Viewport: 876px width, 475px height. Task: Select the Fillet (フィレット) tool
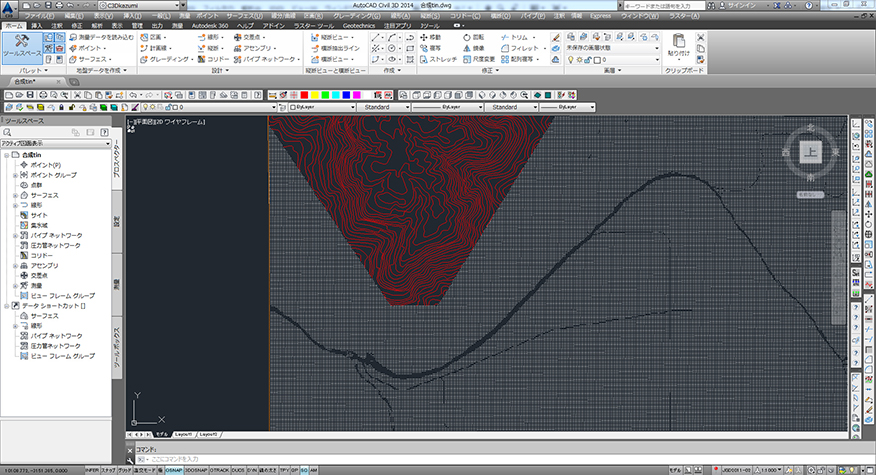click(520, 48)
